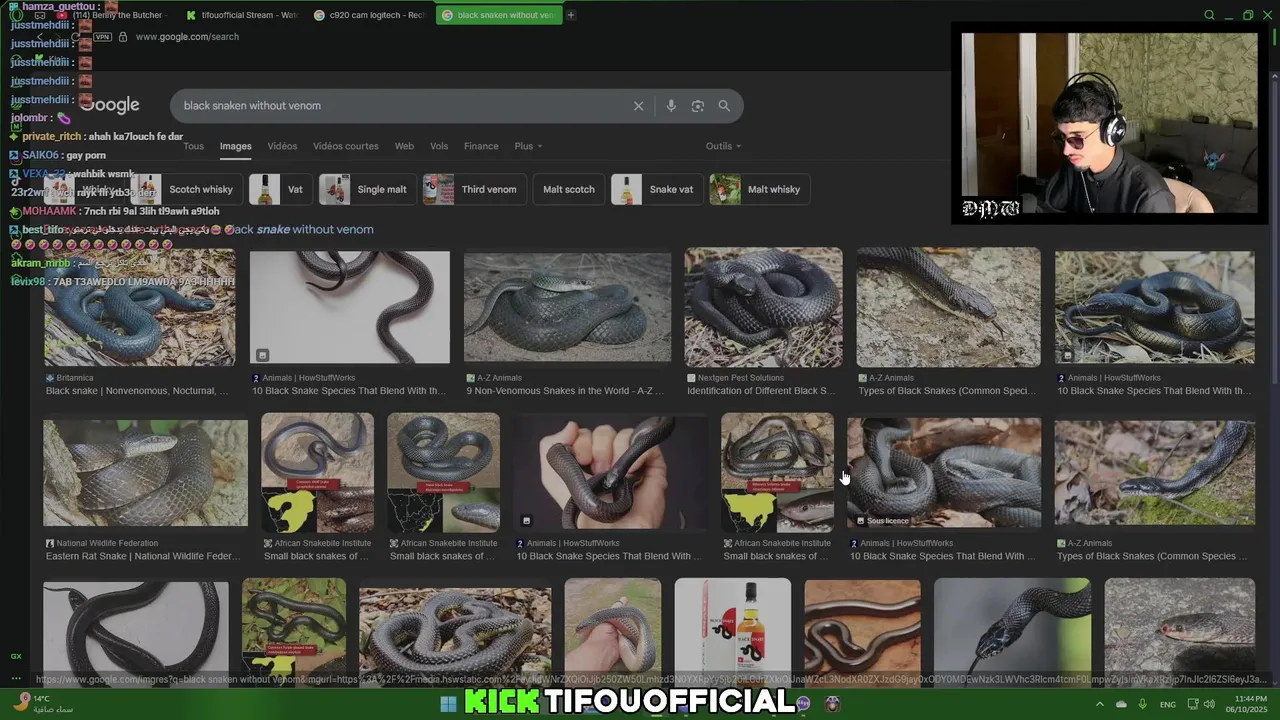1280x720 pixels.
Task: Open the Vols tab
Action: coord(439,146)
